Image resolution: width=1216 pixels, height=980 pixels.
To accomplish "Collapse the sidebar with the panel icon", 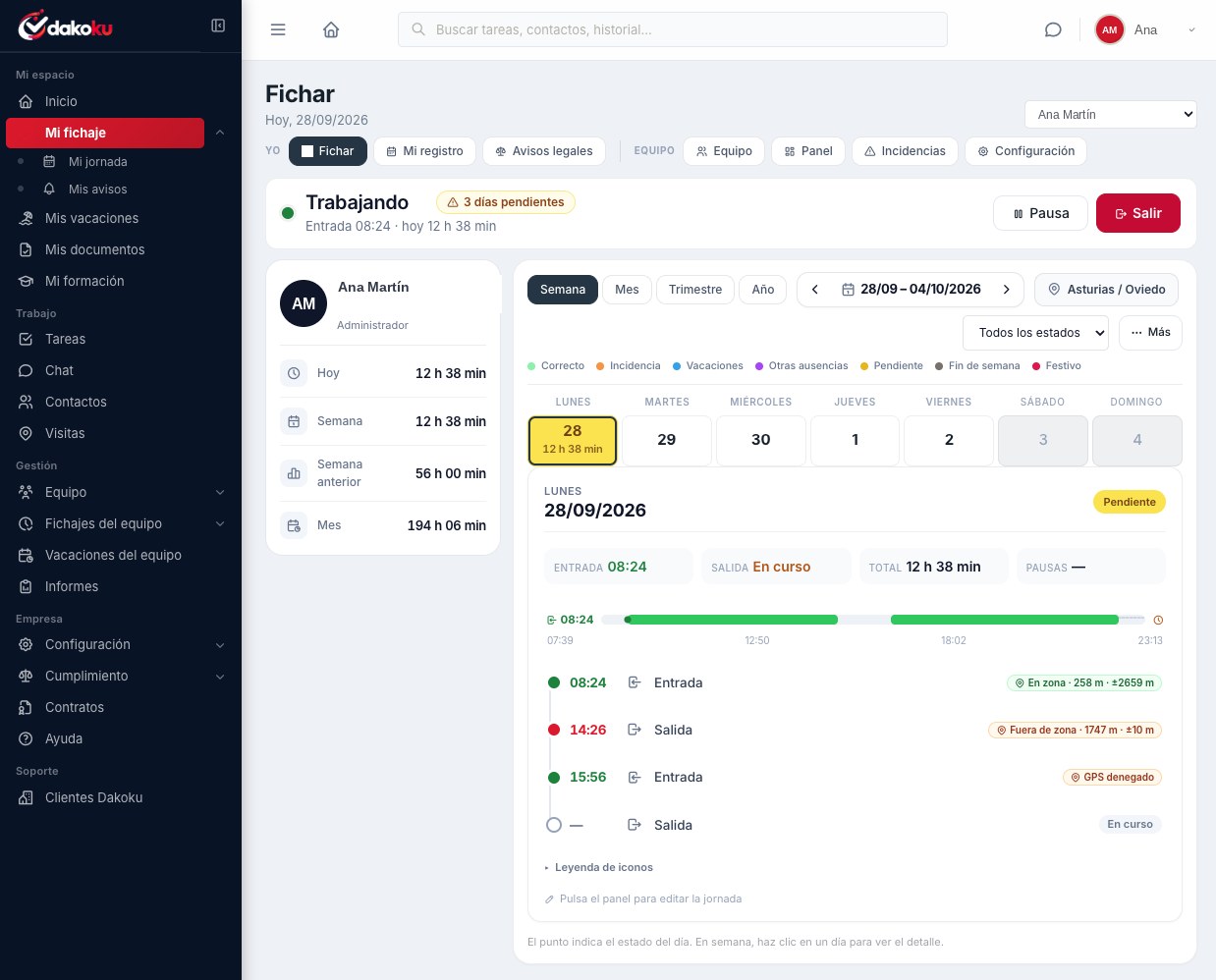I will pyautogui.click(x=218, y=26).
